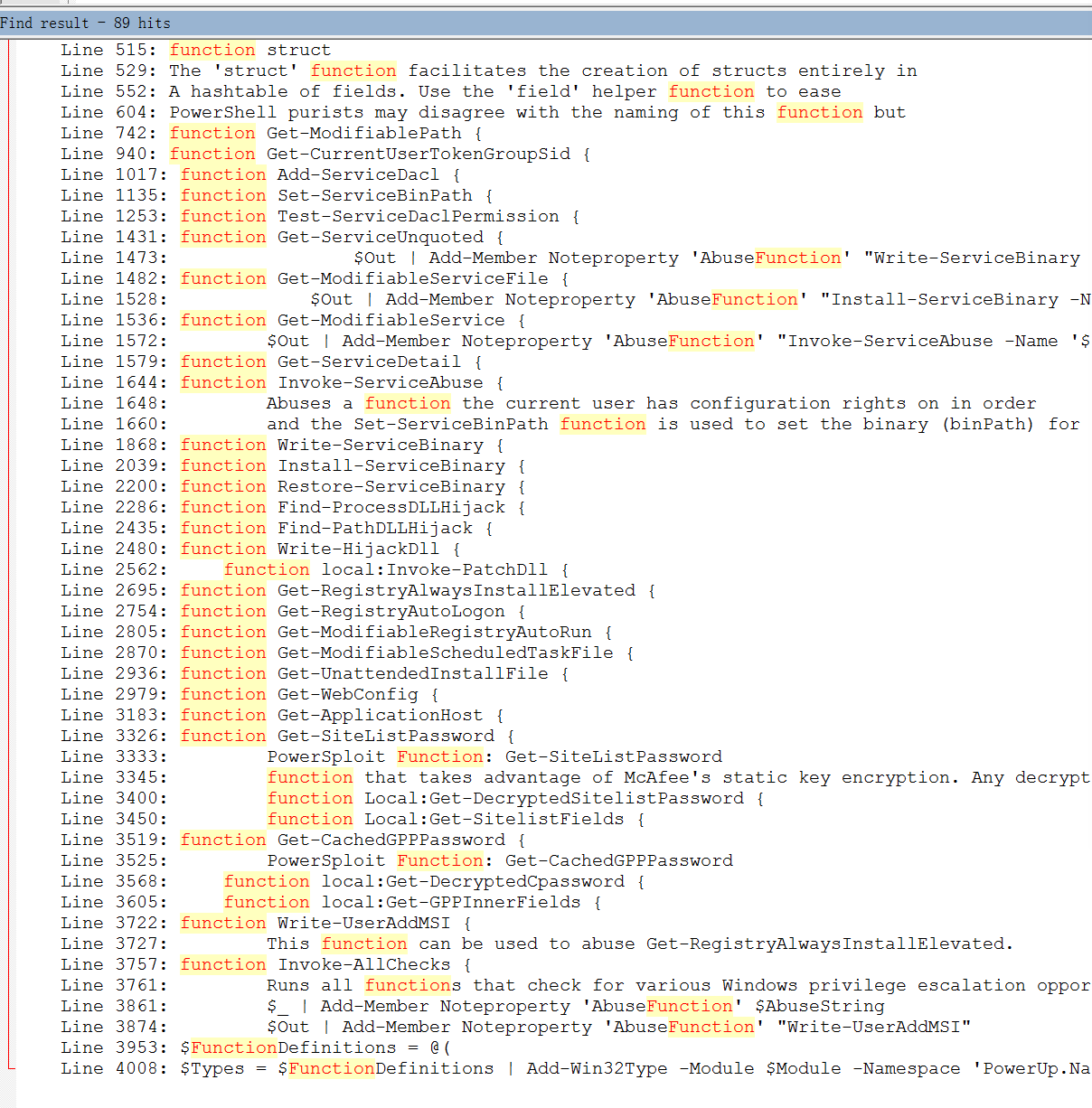1092x1108 pixels.
Task: Go to Line 3519 Get-CachedGPPPassword function
Action: point(293,840)
